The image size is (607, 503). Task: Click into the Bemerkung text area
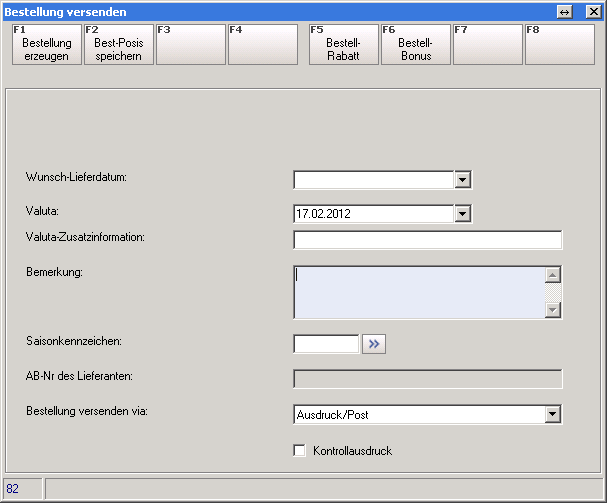418,292
